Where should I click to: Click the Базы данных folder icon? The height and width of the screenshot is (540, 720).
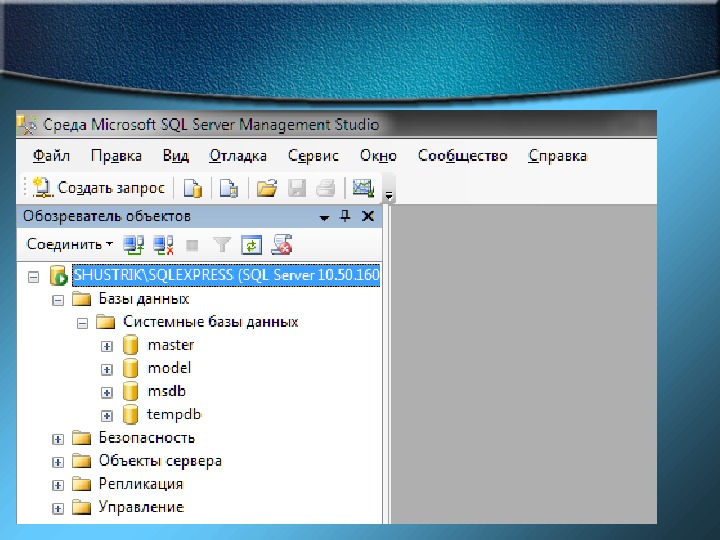pos(82,299)
